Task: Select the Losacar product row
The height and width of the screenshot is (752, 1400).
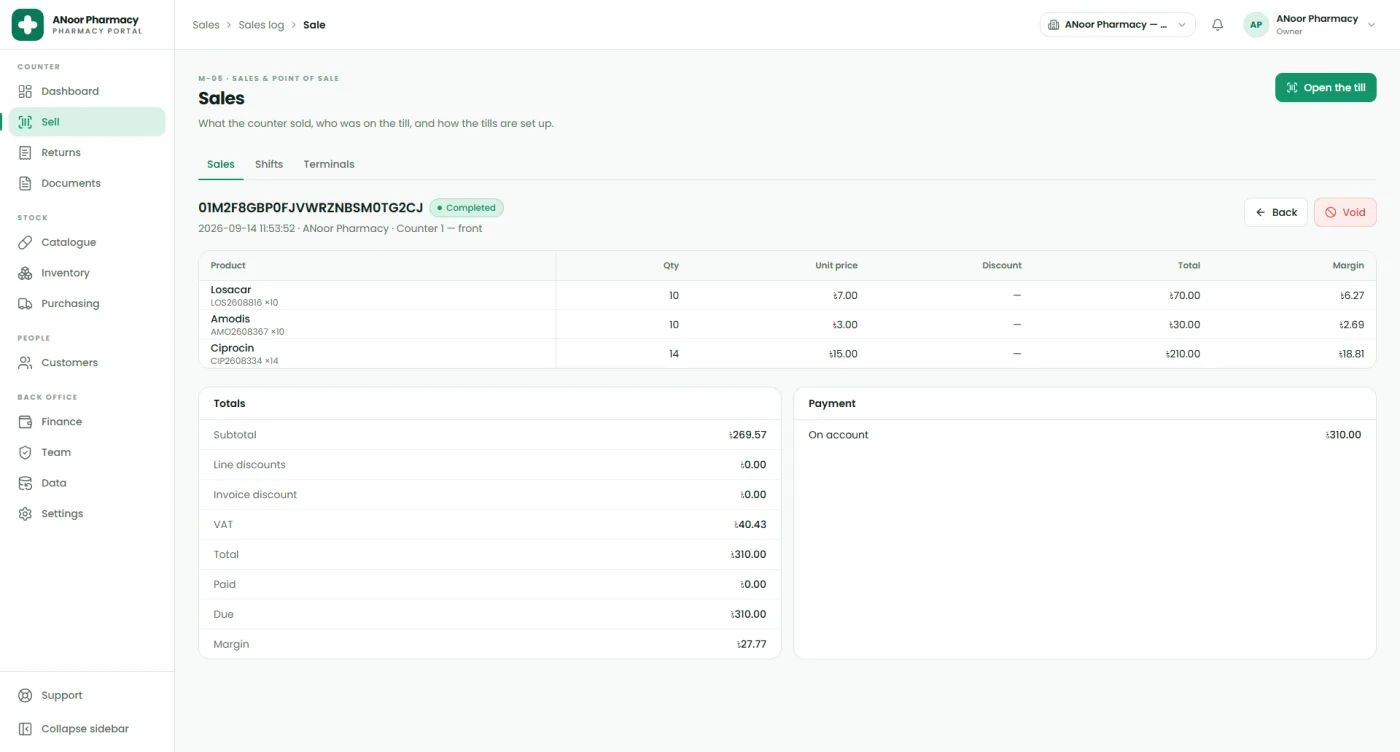Action: pos(787,295)
